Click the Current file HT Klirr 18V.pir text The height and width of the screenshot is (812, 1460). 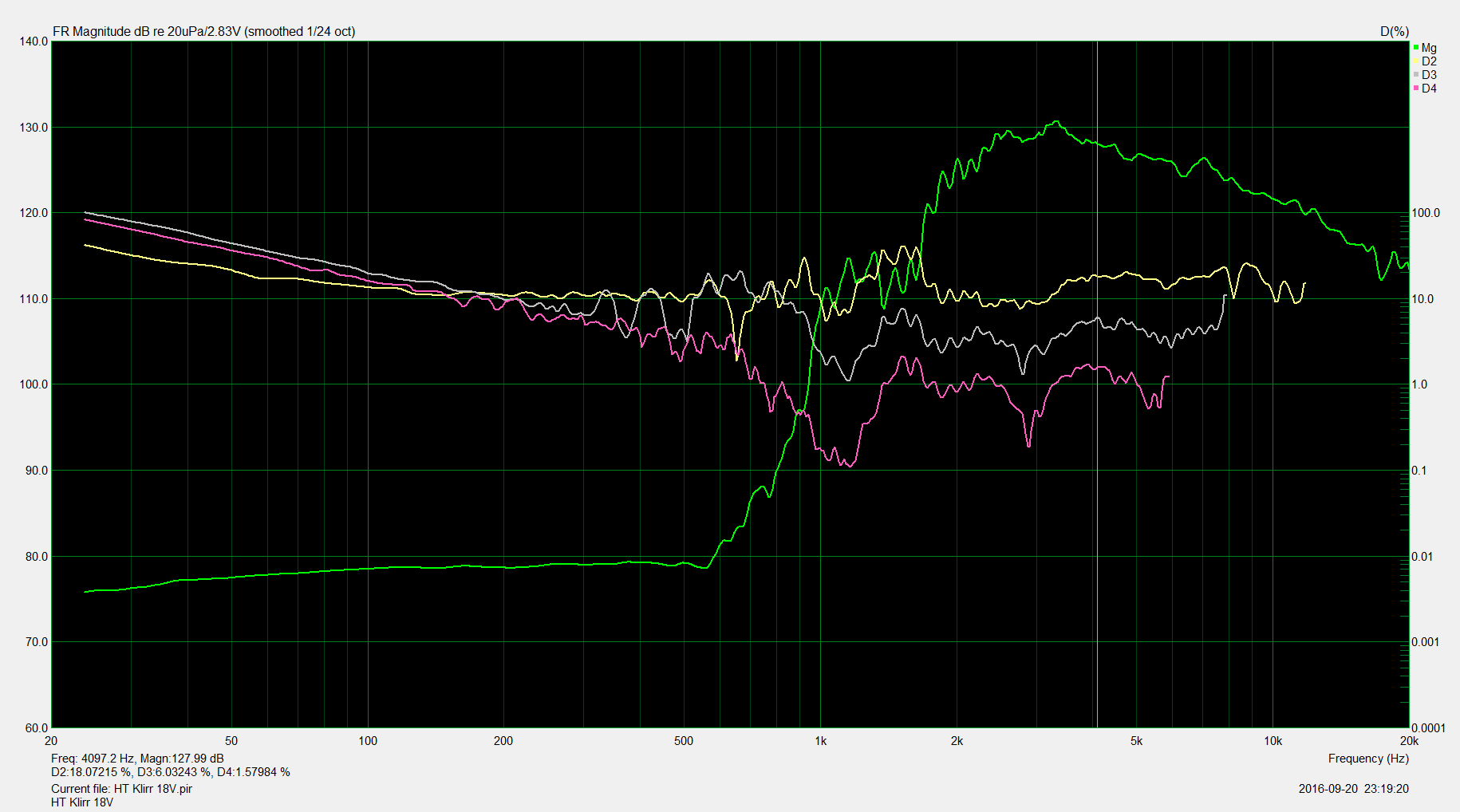pyautogui.click(x=121, y=789)
